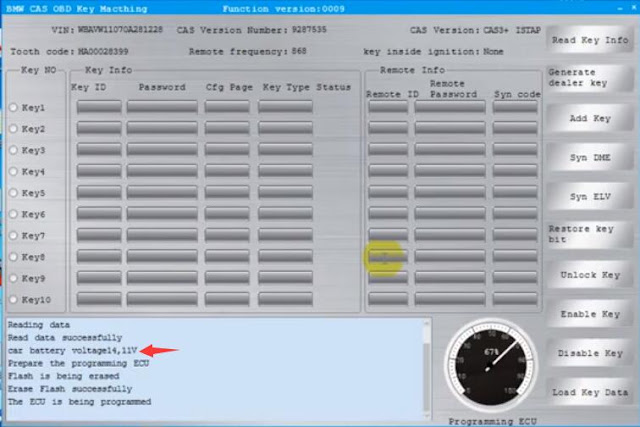Select the Key4 radio button
The height and width of the screenshot is (427, 640).
pos(13,171)
